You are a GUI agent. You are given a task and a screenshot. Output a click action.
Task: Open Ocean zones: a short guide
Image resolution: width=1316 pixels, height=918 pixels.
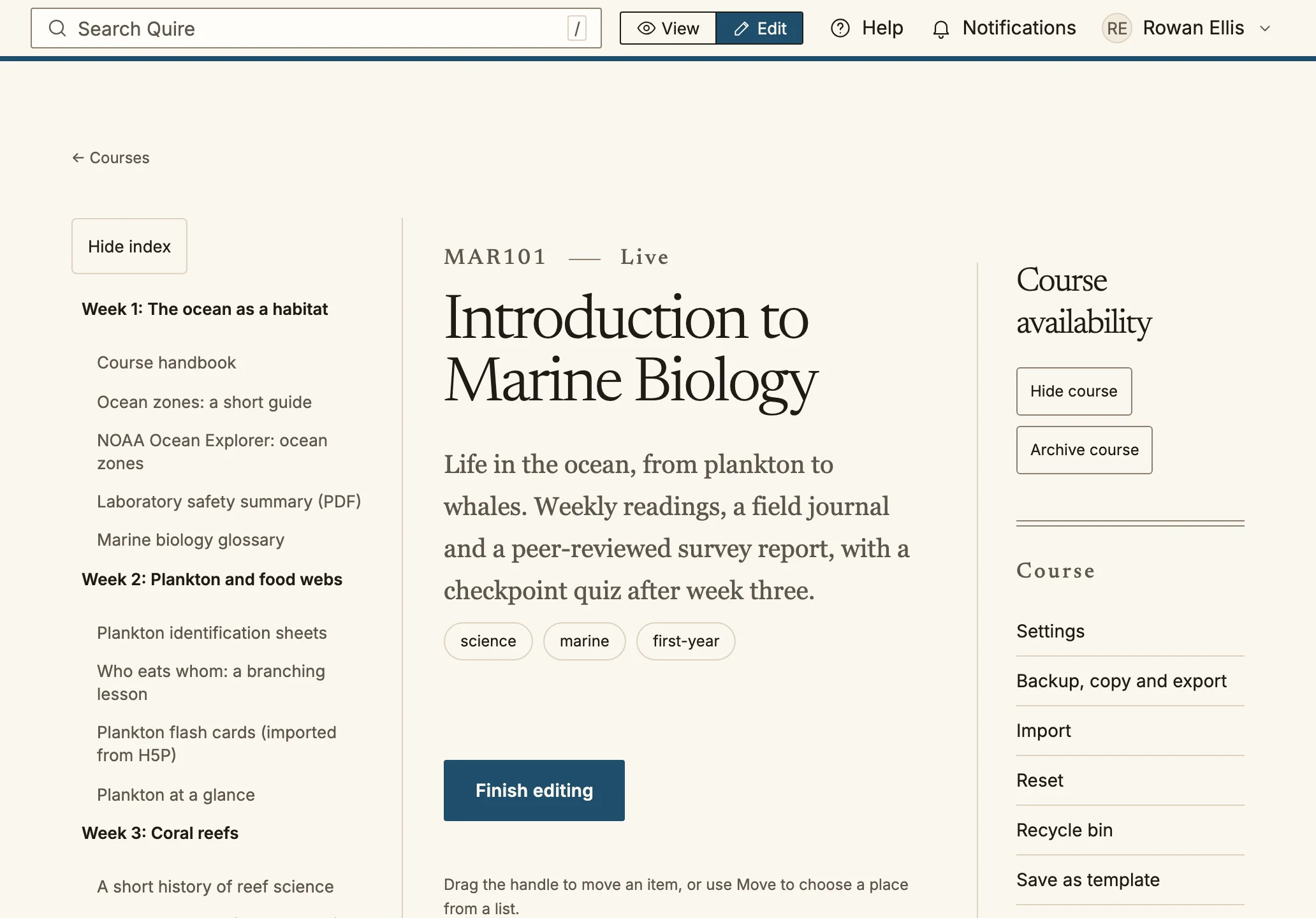coord(204,402)
